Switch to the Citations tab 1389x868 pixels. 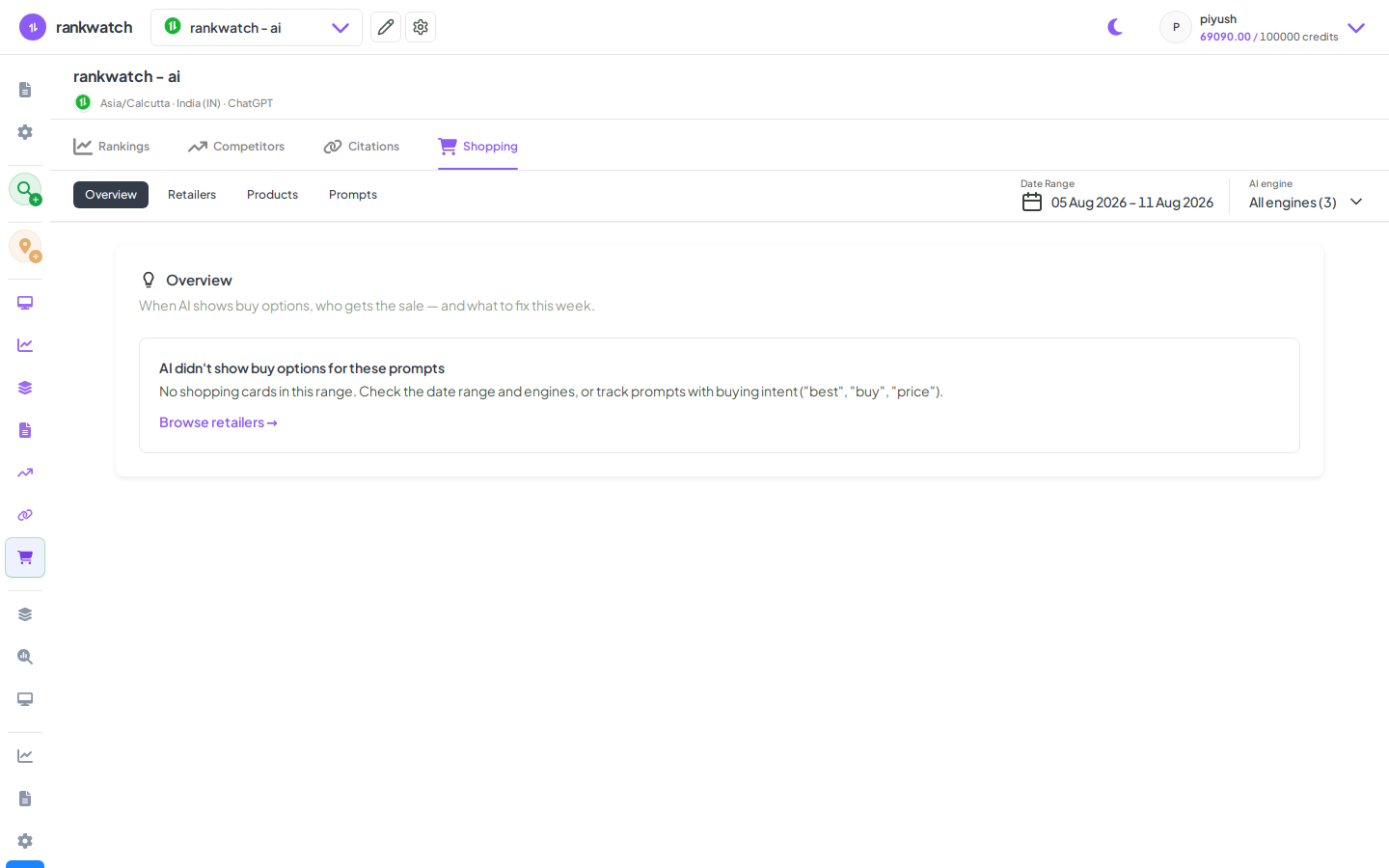click(x=362, y=147)
